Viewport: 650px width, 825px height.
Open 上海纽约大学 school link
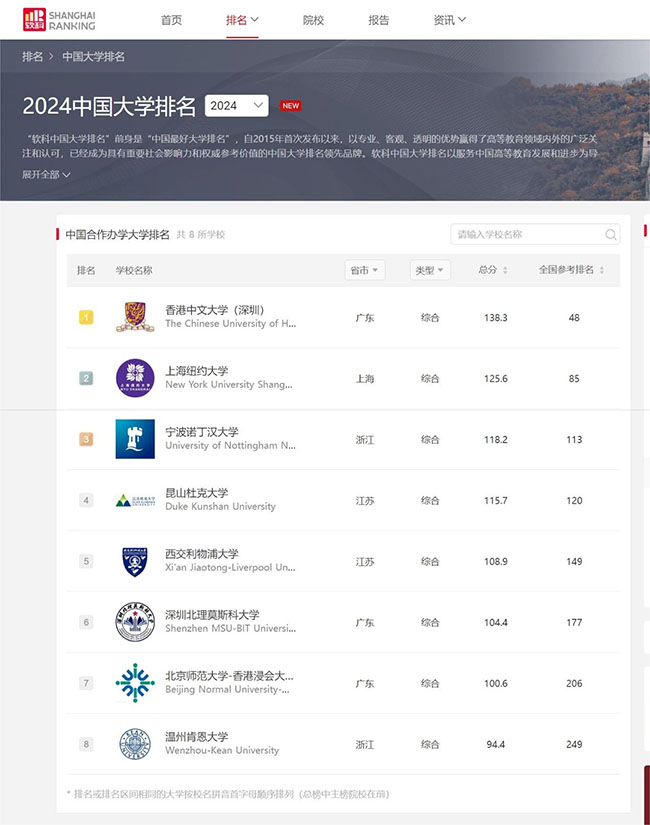197,371
